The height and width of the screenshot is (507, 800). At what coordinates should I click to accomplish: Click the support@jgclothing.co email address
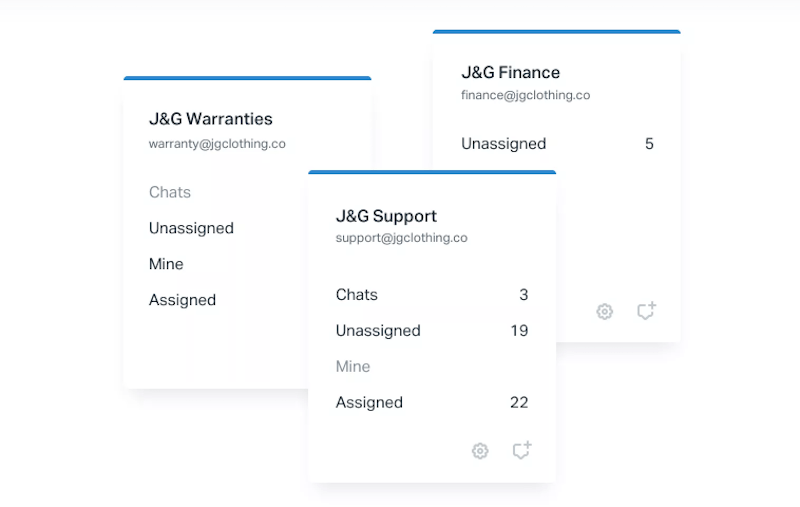[x=401, y=239]
